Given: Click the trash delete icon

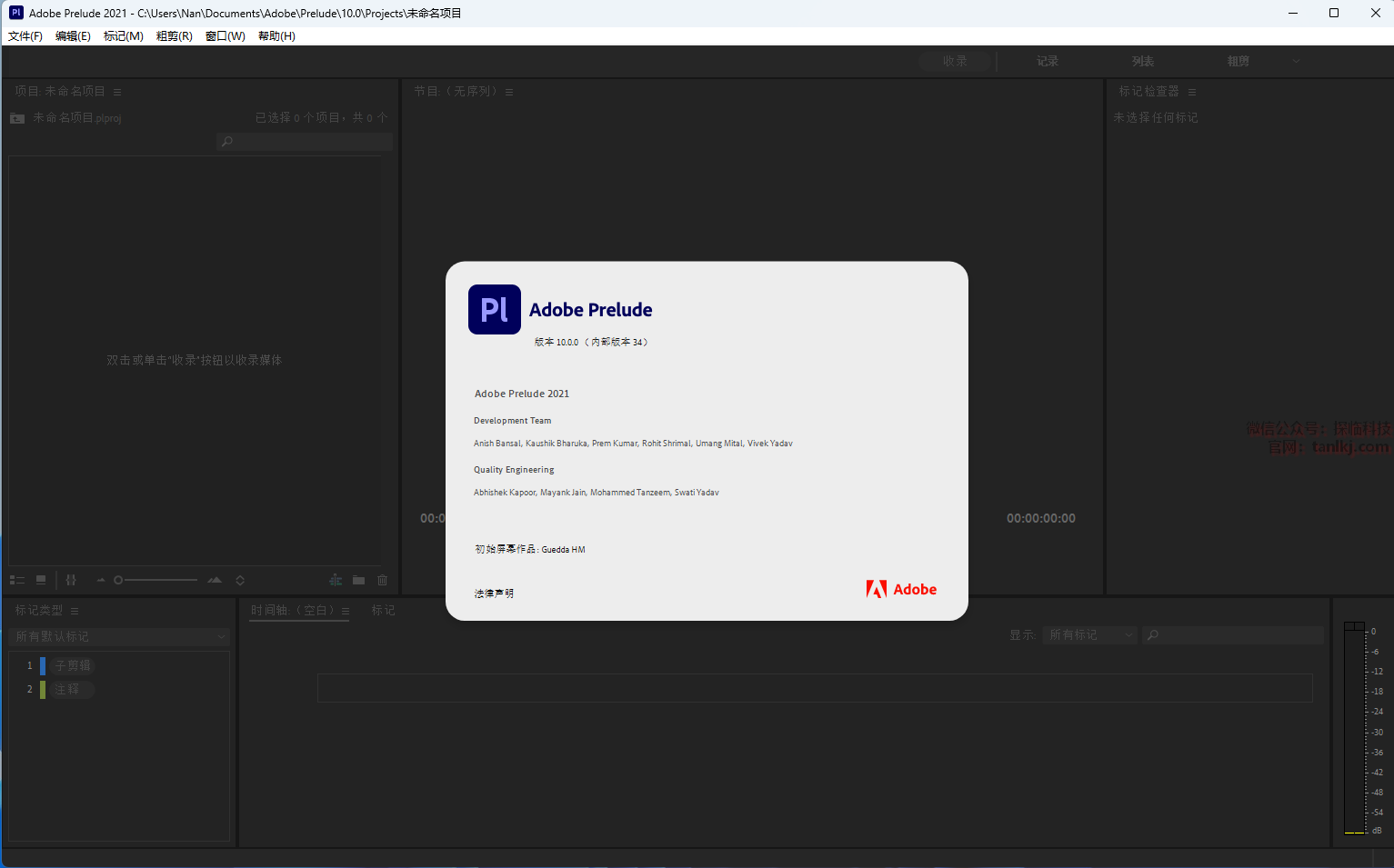Looking at the screenshot, I should tap(383, 580).
